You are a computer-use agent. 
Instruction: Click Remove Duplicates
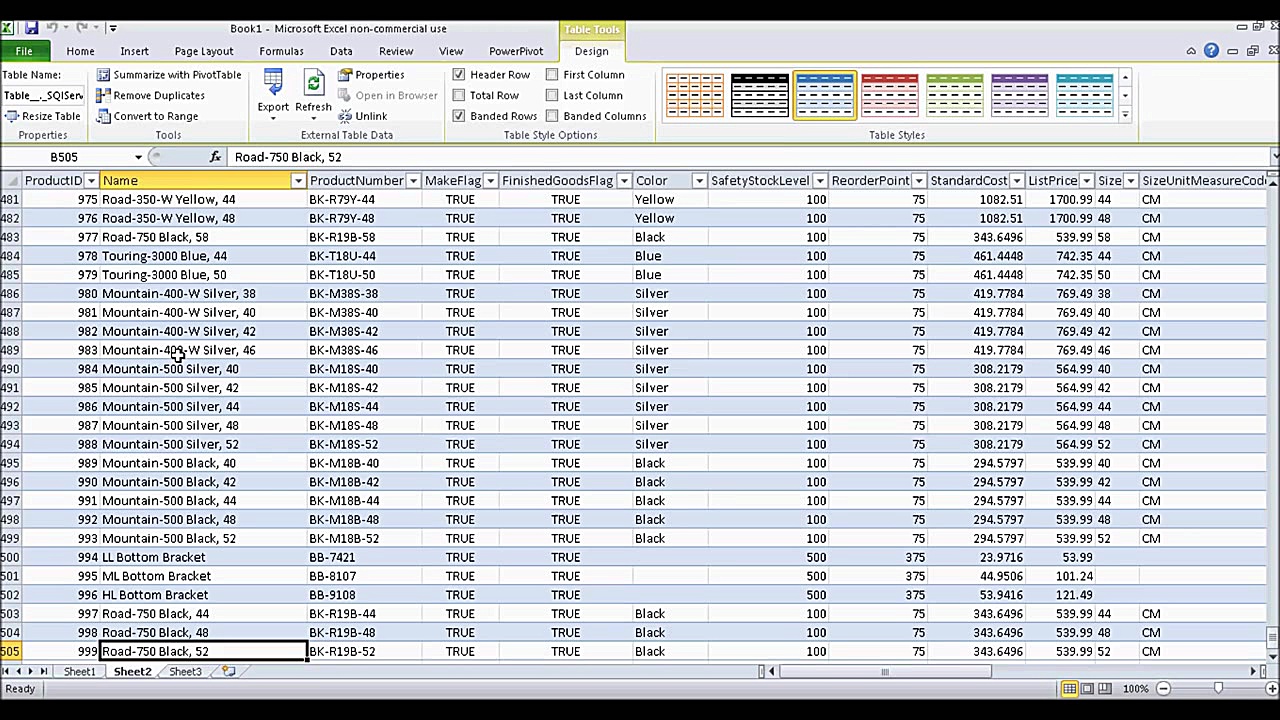pos(151,96)
